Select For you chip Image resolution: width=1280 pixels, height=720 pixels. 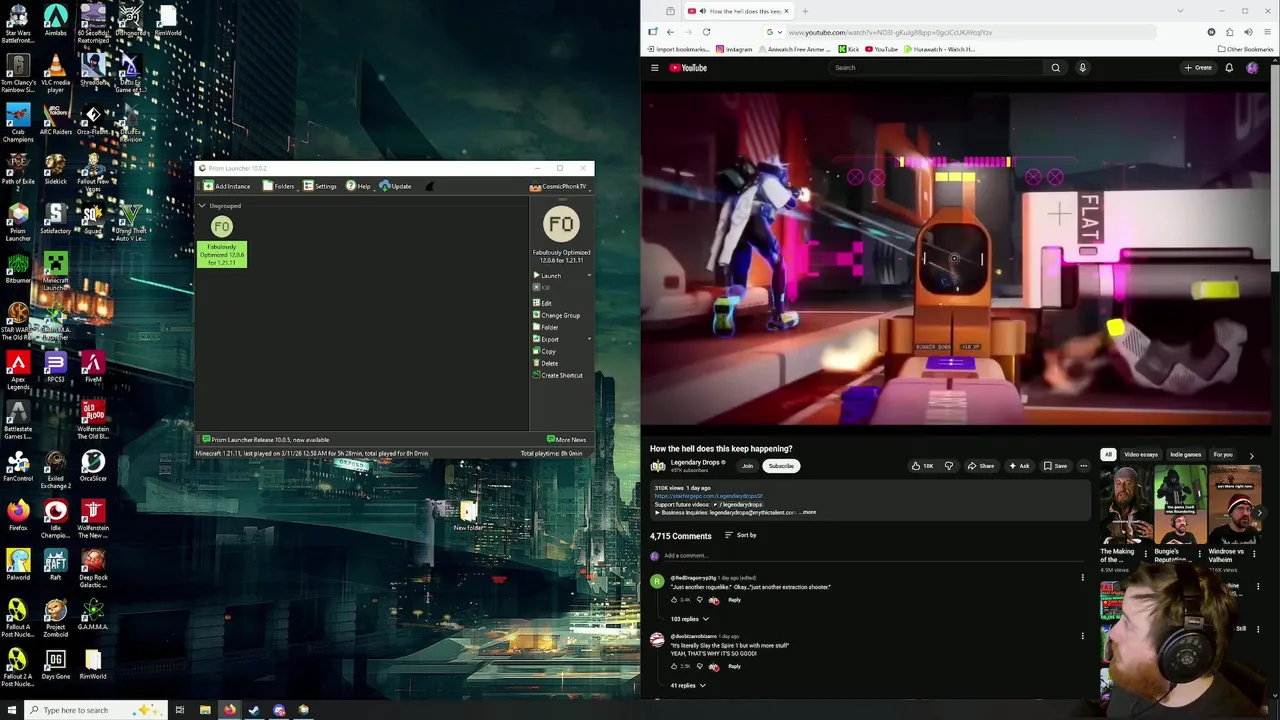click(1223, 455)
